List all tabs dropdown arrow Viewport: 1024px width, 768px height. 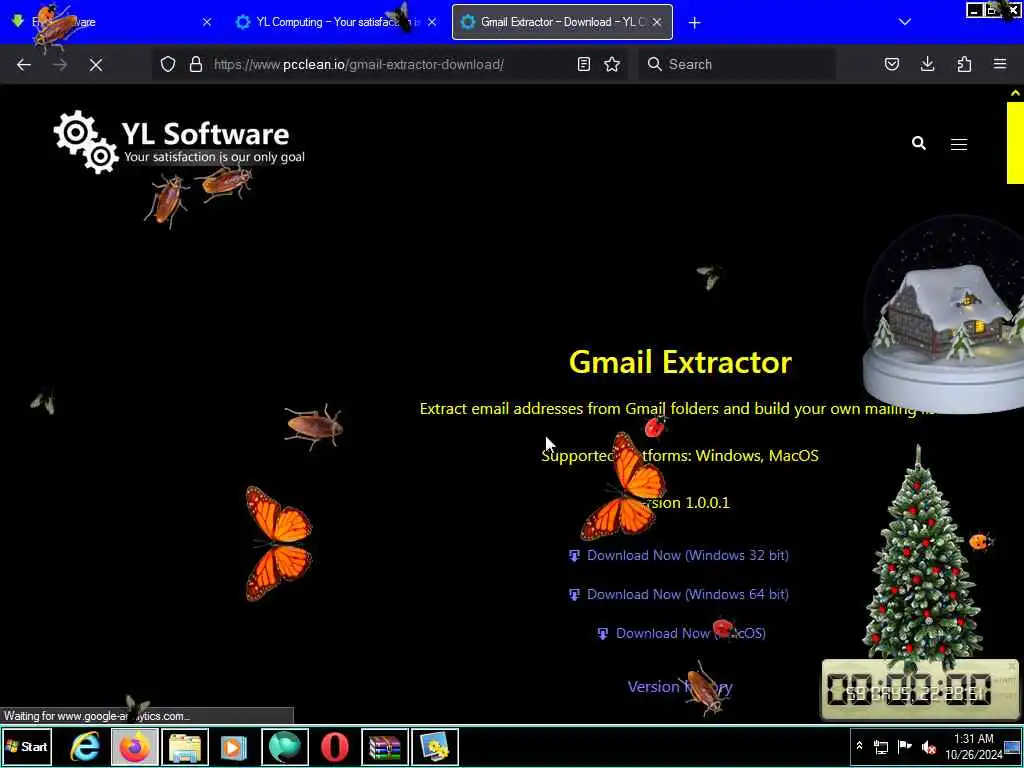(904, 22)
